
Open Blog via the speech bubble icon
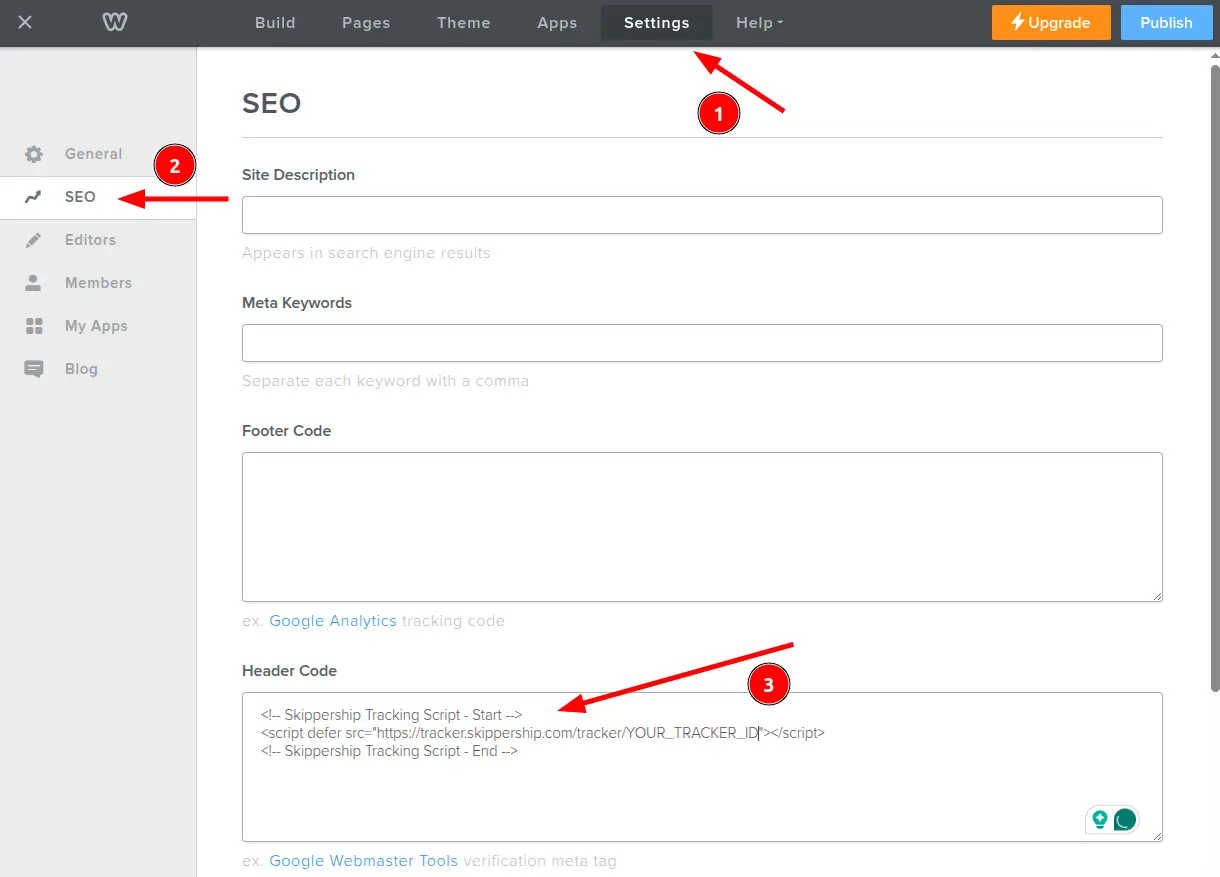tap(36, 368)
